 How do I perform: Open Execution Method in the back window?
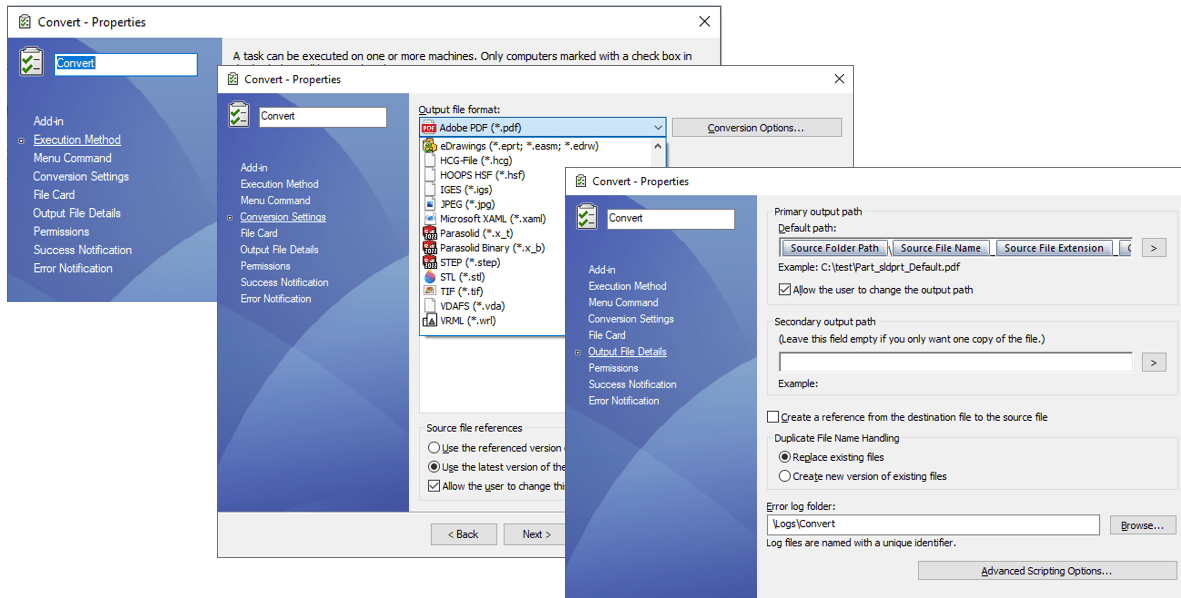tap(77, 139)
